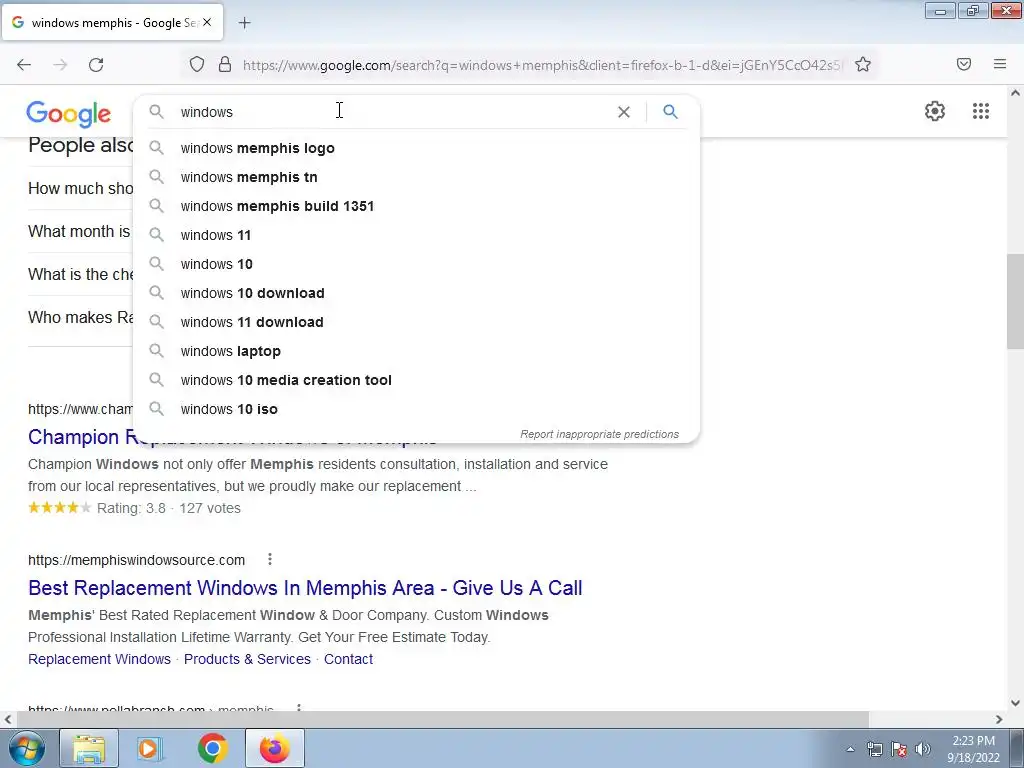
Task: Open Best Replacement Windows In Memphis Area link
Action: tap(305, 588)
